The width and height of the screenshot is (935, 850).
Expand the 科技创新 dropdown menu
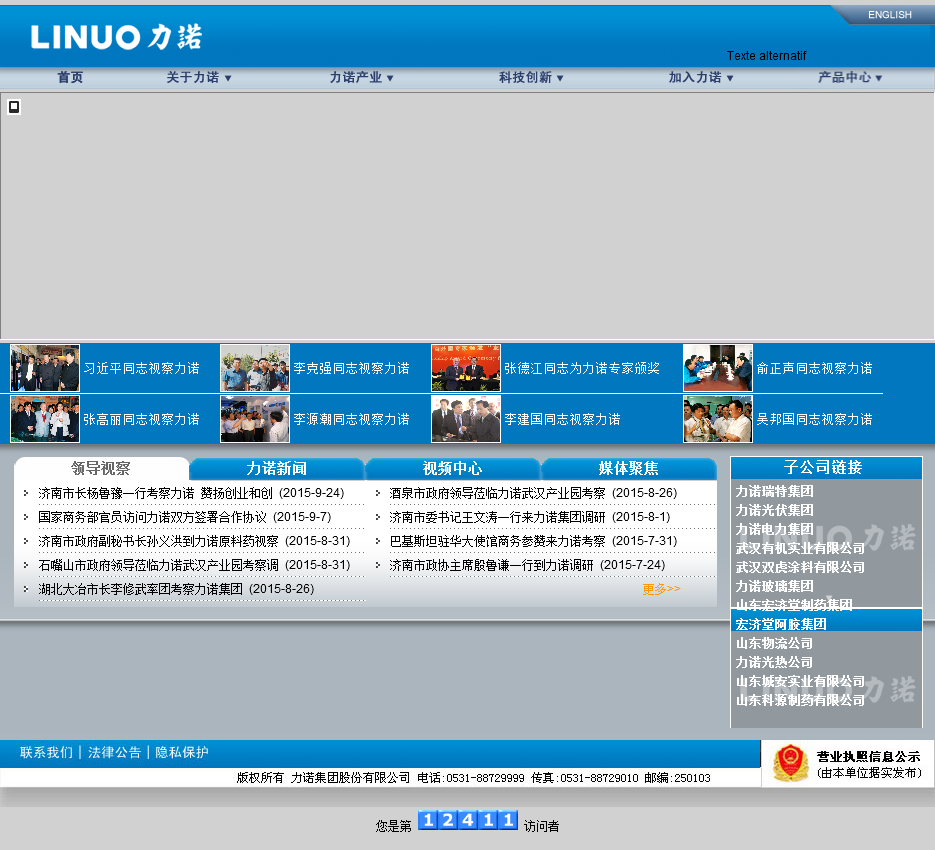531,77
